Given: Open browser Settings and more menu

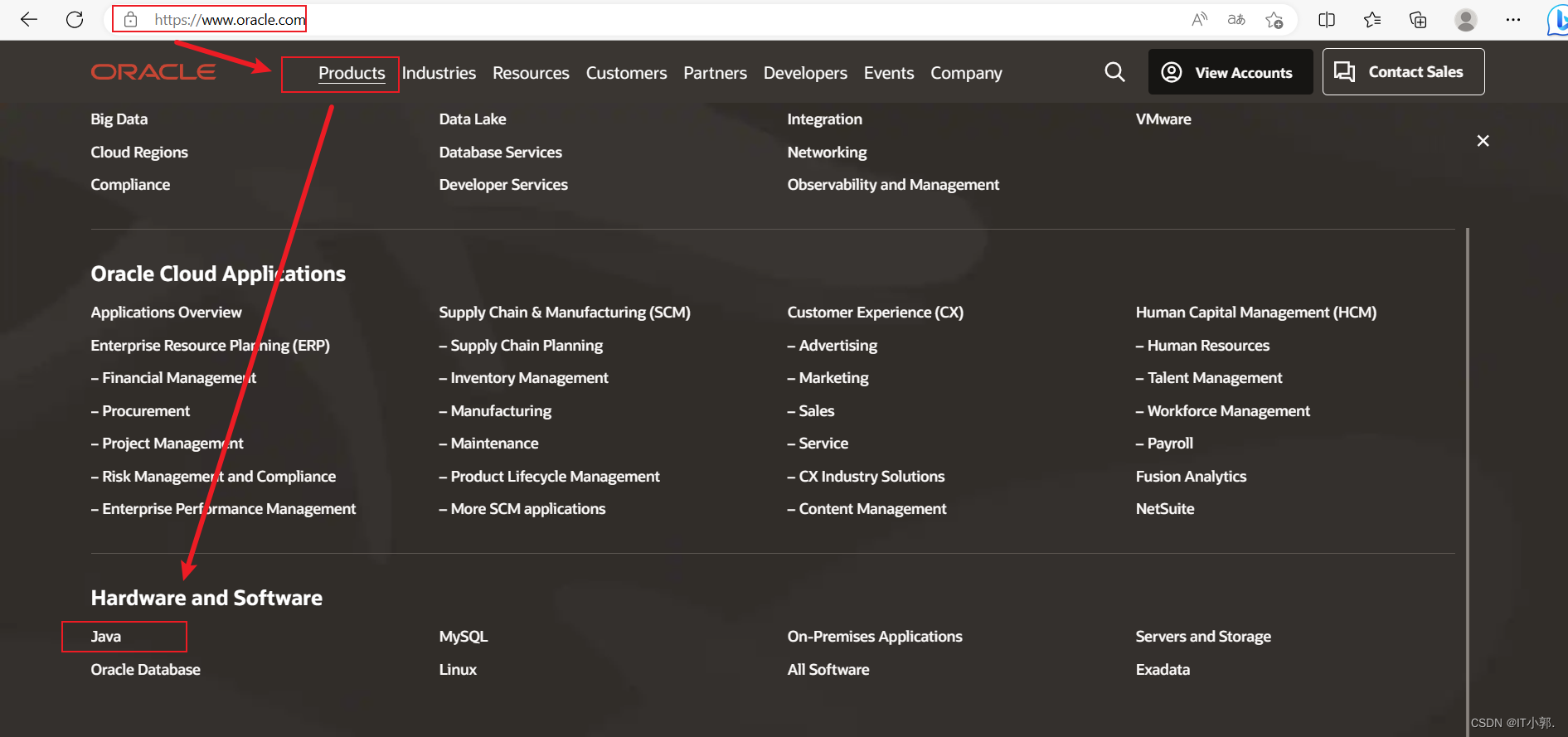Looking at the screenshot, I should [x=1513, y=19].
